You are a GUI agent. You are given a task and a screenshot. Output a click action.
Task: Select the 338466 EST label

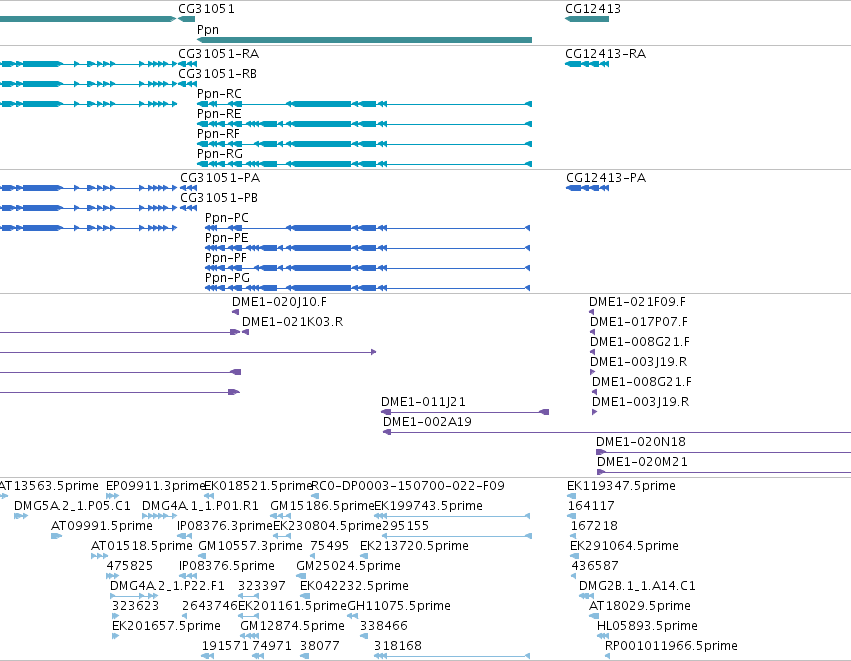pos(384,627)
